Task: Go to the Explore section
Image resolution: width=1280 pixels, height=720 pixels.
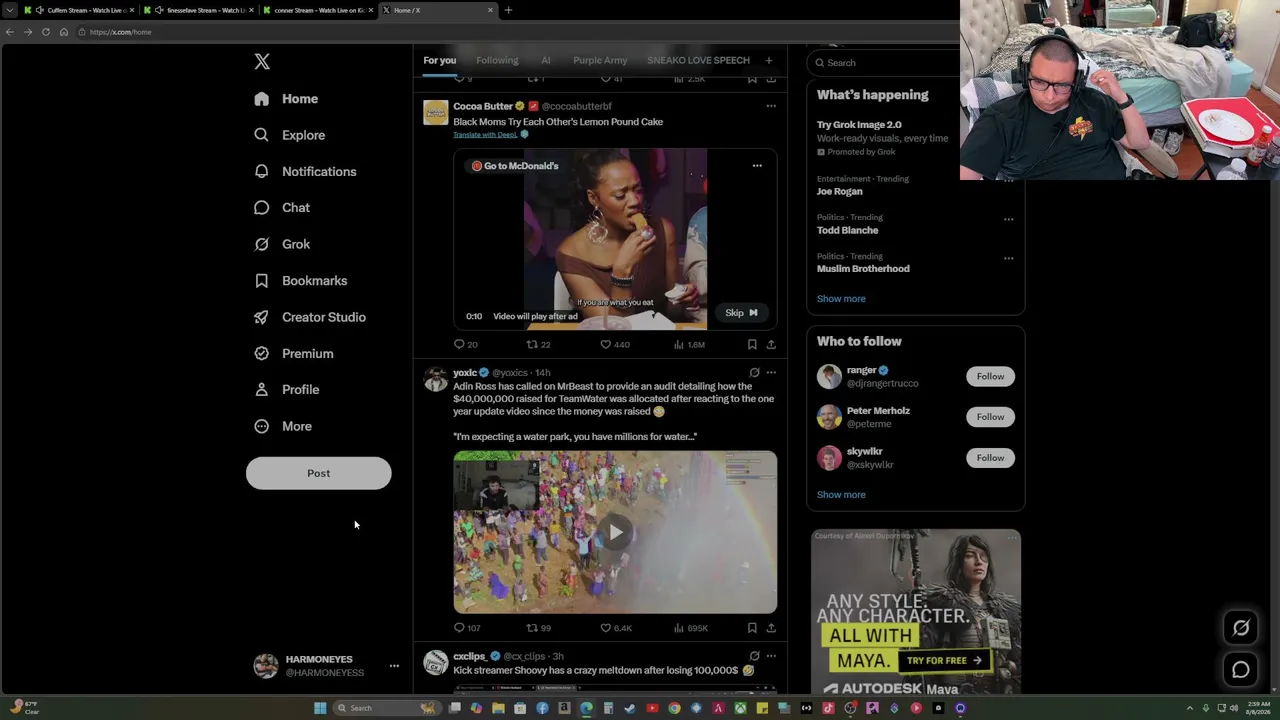Action: coord(289,135)
